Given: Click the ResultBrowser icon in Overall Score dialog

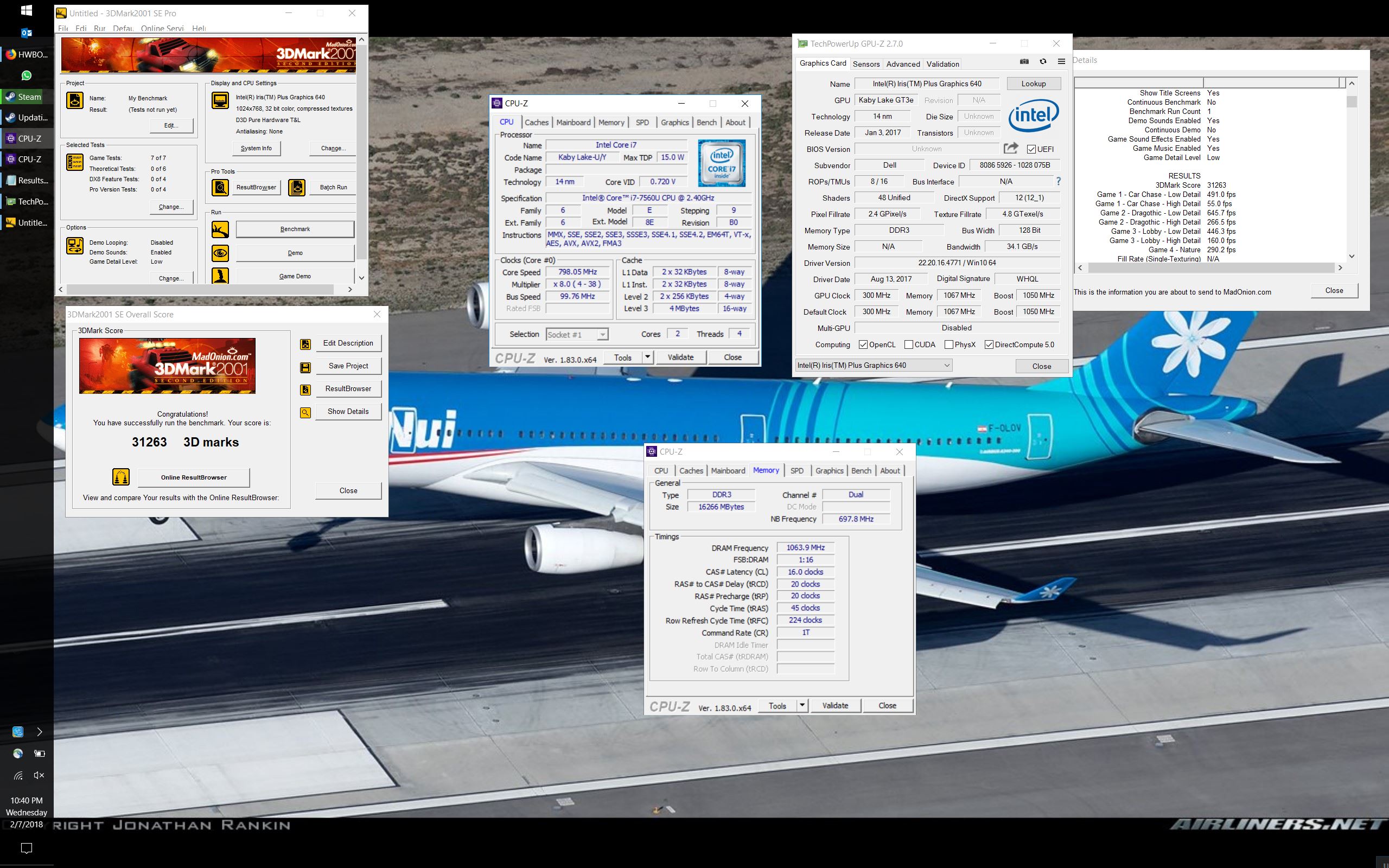Looking at the screenshot, I should tap(305, 390).
